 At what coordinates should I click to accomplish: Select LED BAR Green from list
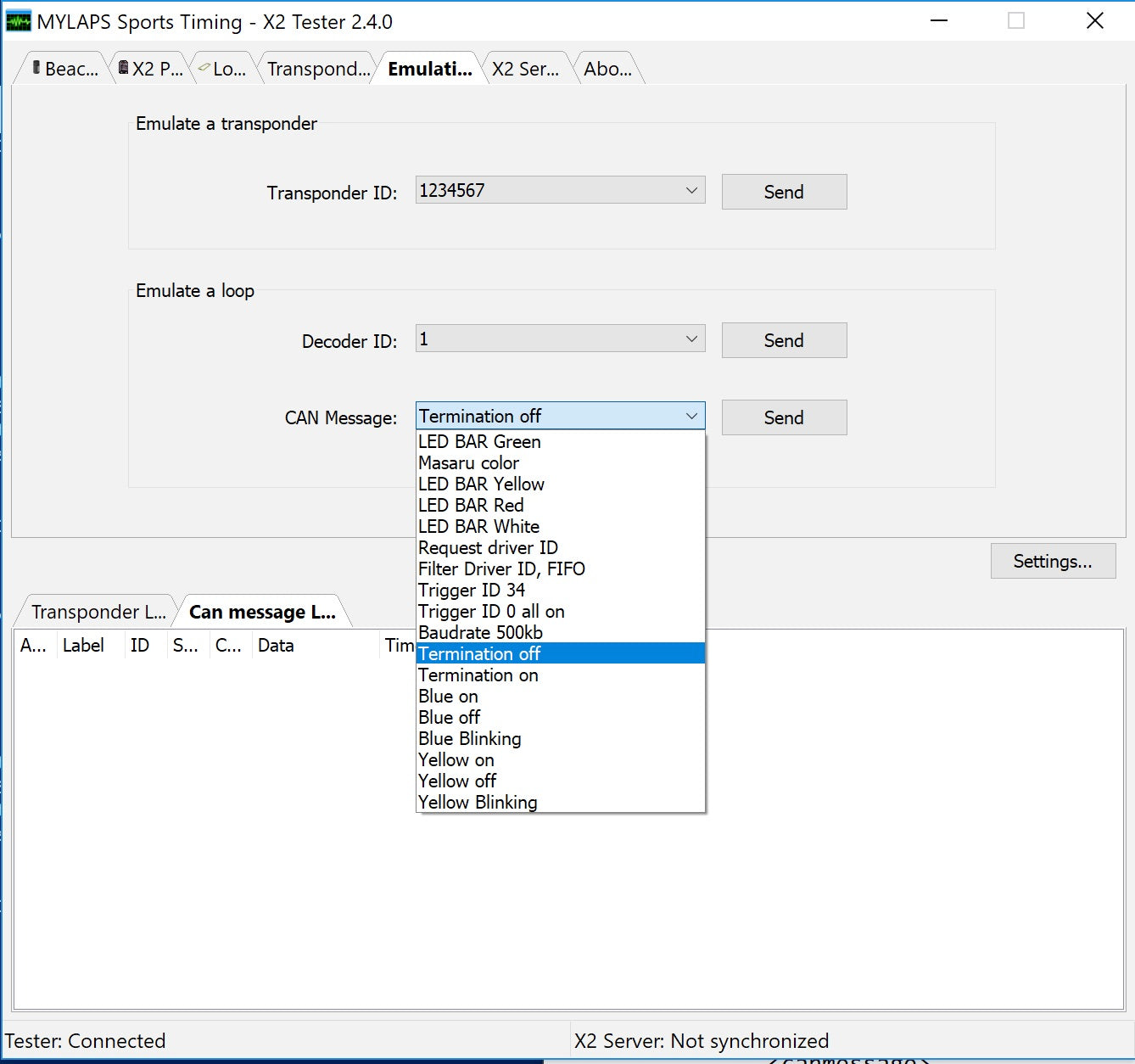coord(479,441)
